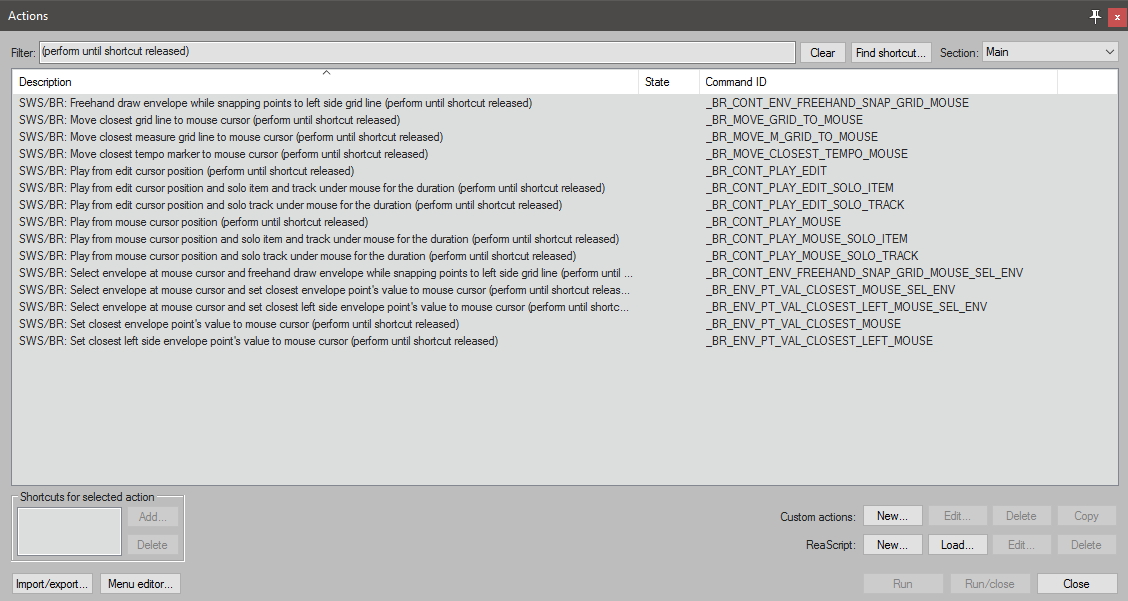Viewport: 1128px width, 601px height.
Task: Open the Import/export menu
Action: click(x=52, y=584)
